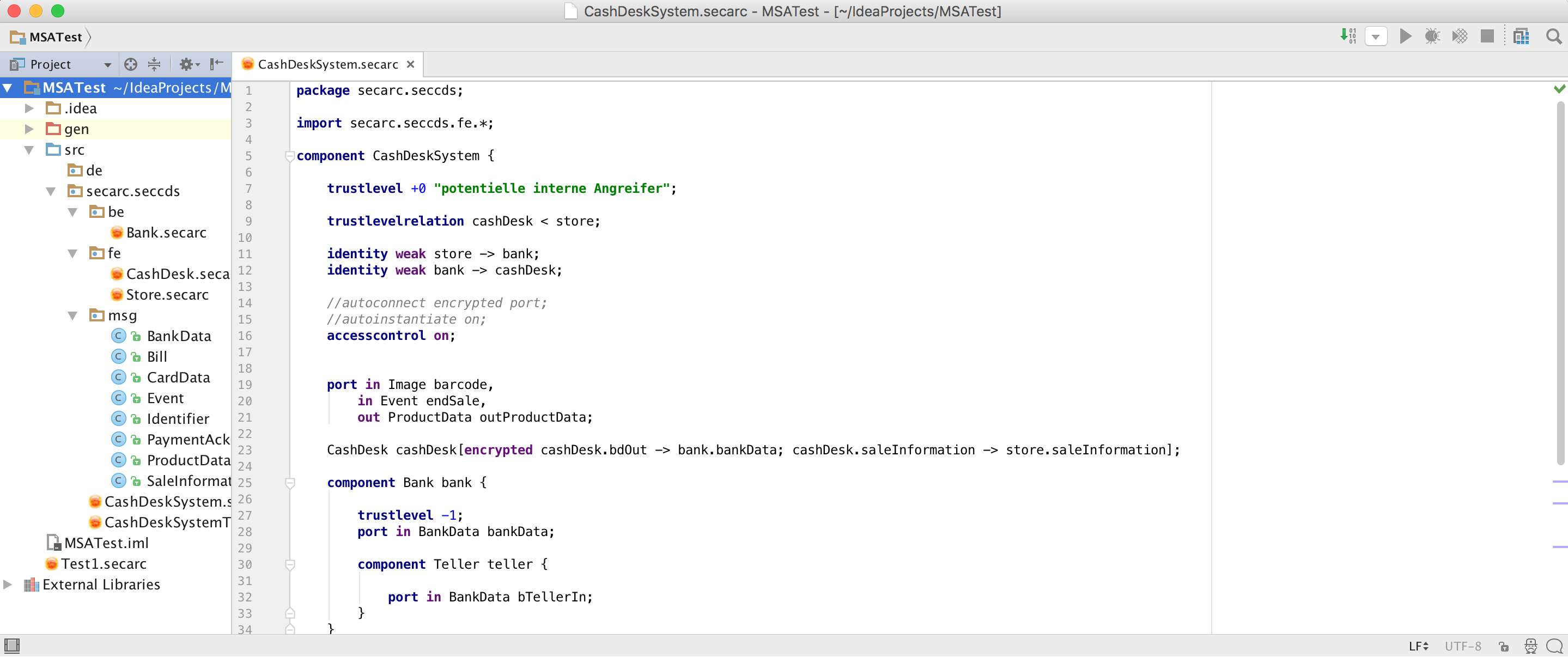1568x657 pixels.
Task: Fold the CashDeskSystem component at line 5
Action: point(290,156)
